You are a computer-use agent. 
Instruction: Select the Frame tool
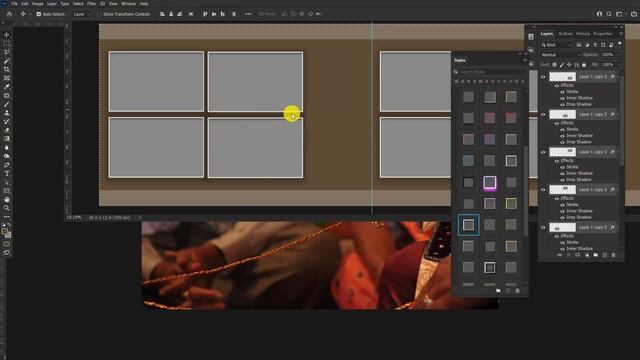(7, 78)
